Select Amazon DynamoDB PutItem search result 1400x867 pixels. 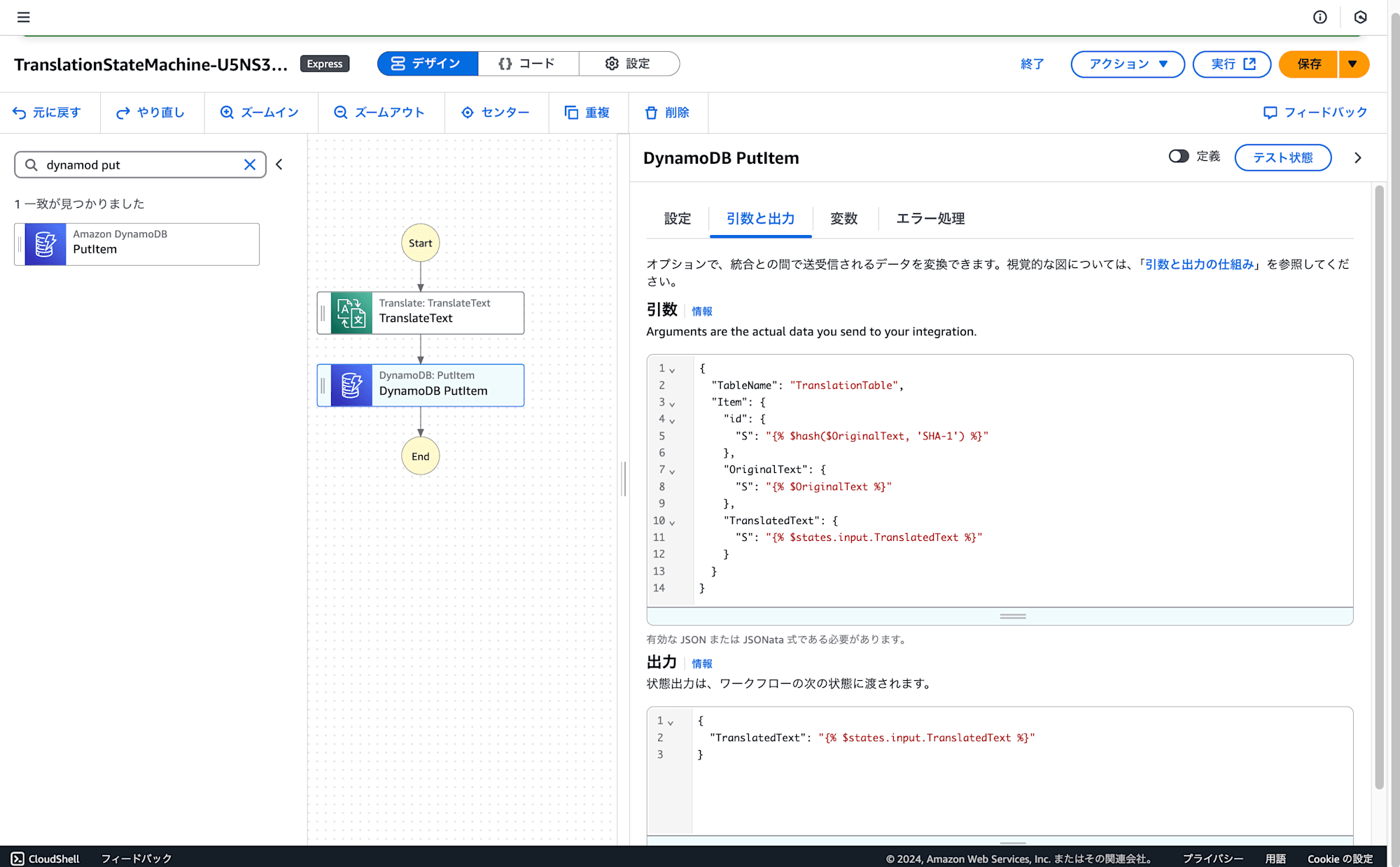click(136, 244)
